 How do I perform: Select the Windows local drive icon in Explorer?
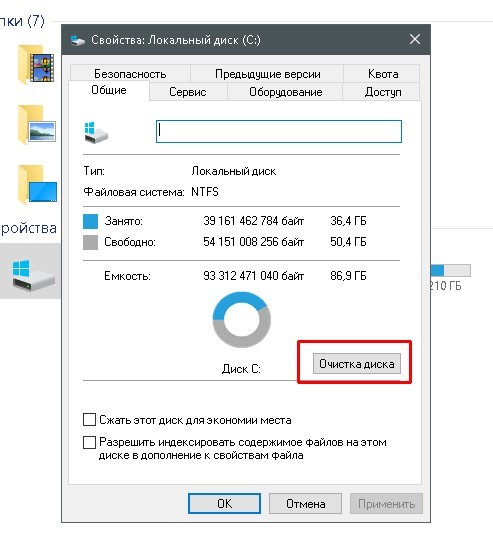click(x=33, y=275)
